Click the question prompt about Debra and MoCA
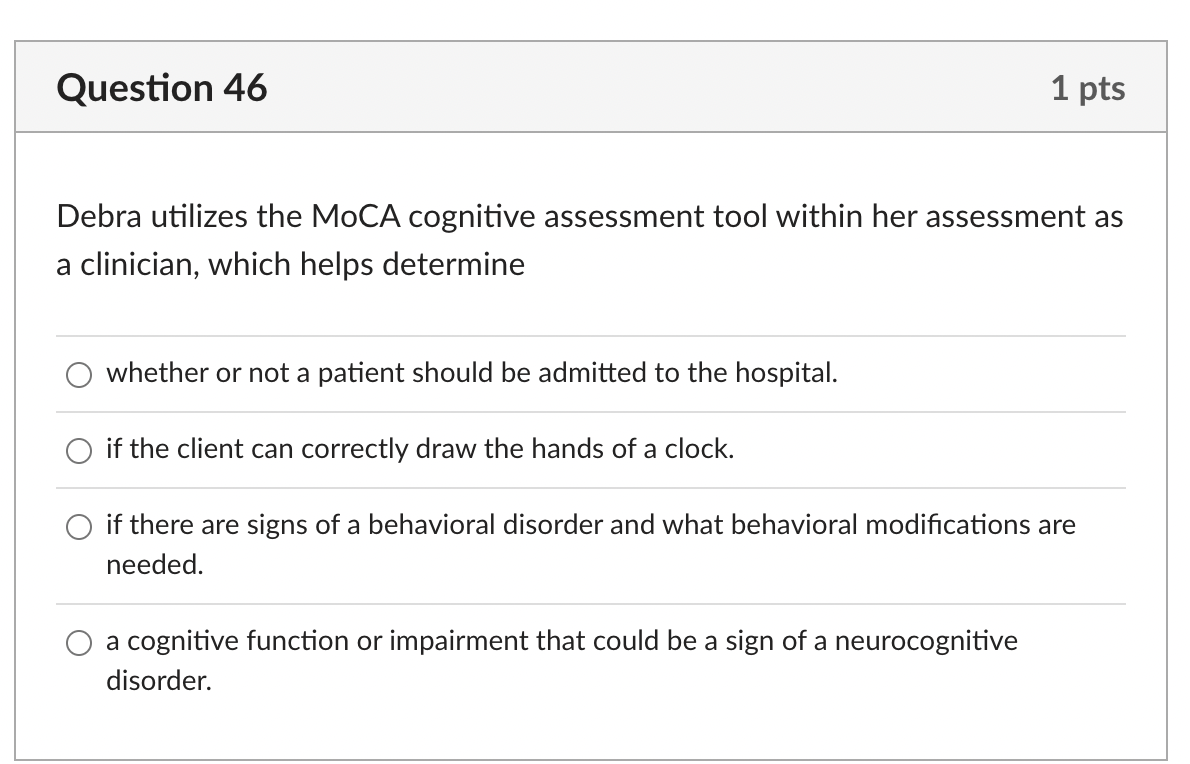The image size is (1190, 764). (x=590, y=240)
